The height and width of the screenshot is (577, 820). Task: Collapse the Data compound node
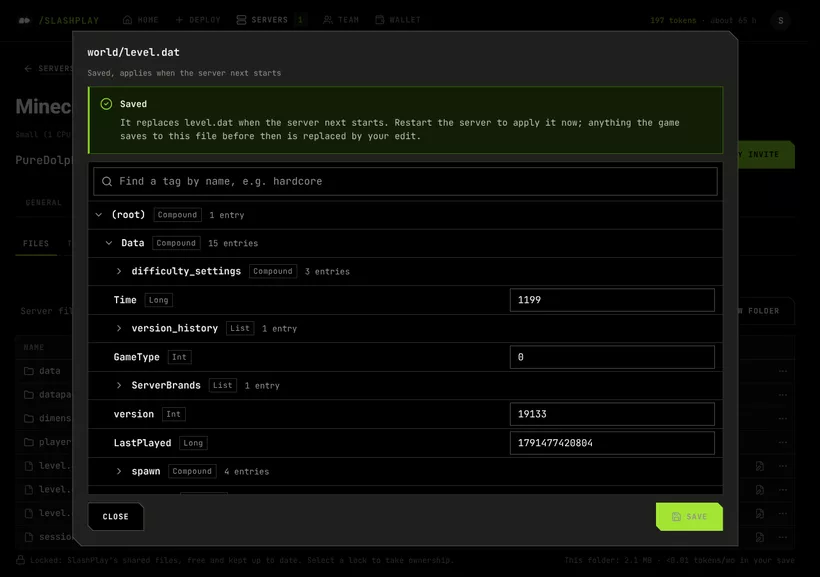pos(109,243)
